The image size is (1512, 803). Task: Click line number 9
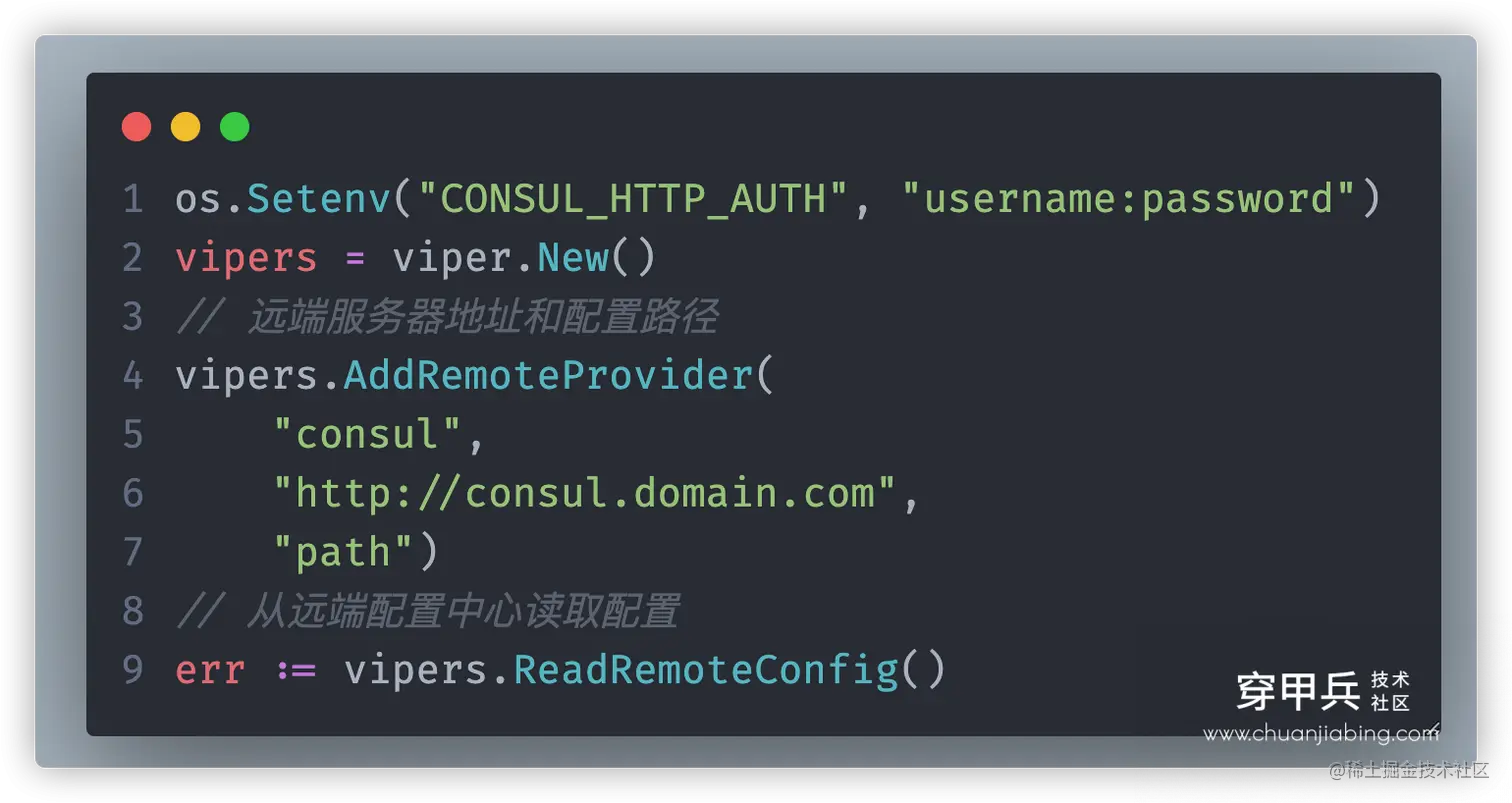click(x=134, y=670)
